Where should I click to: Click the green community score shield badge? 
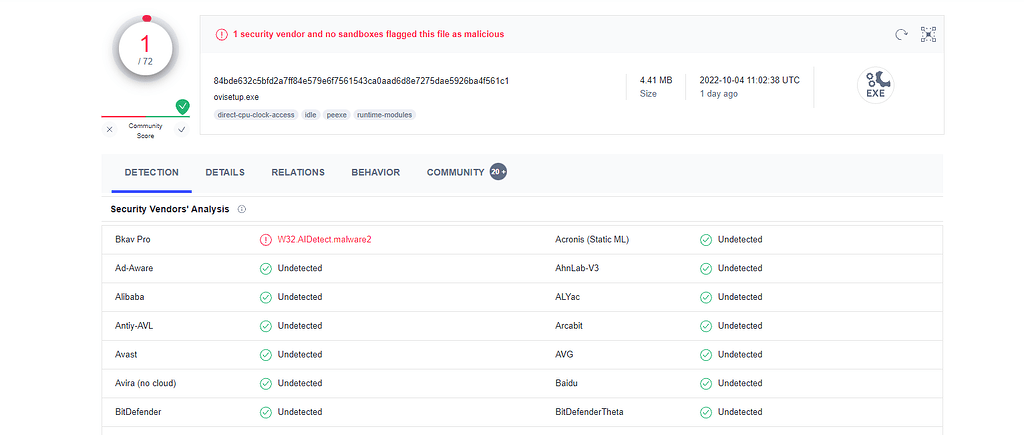click(x=182, y=106)
